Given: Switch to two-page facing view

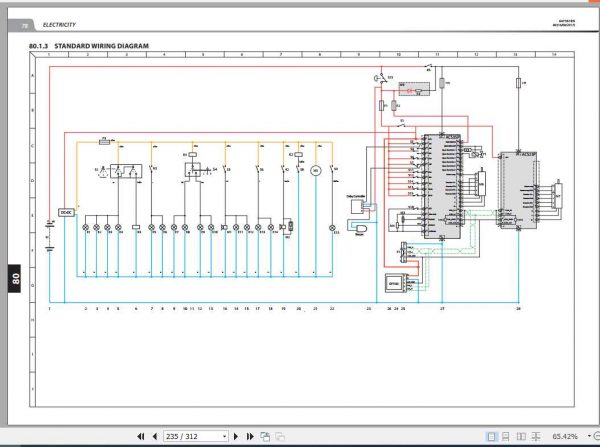Looking at the screenshot, I should click(x=521, y=436).
